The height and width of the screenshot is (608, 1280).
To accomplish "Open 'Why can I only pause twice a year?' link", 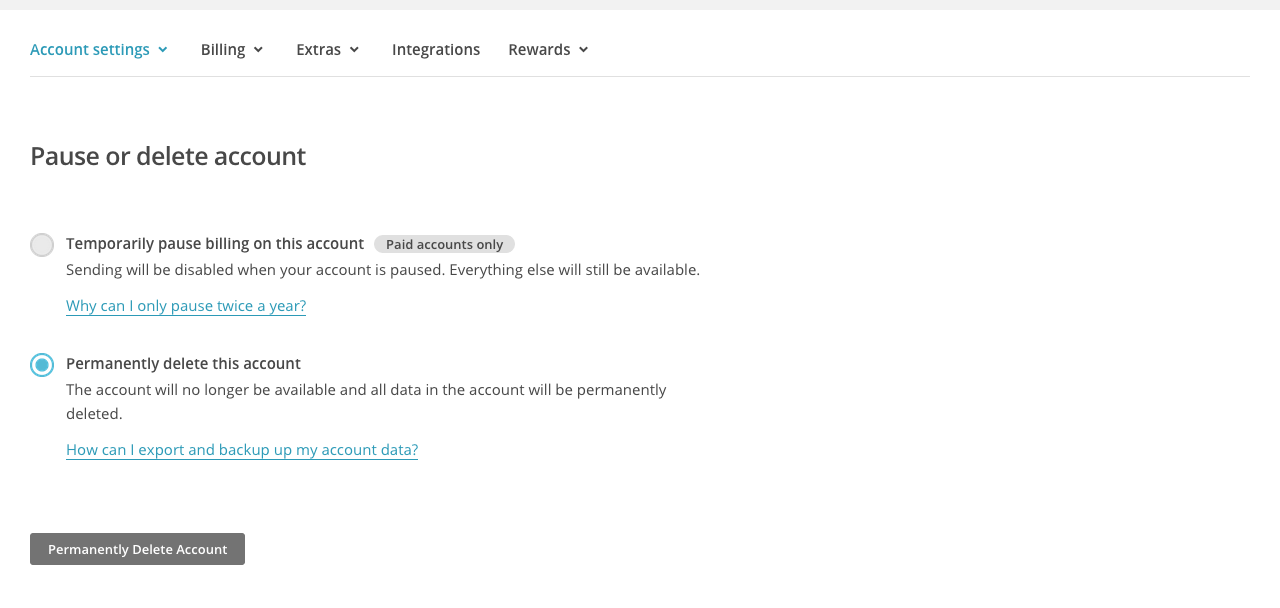I will pos(186,305).
